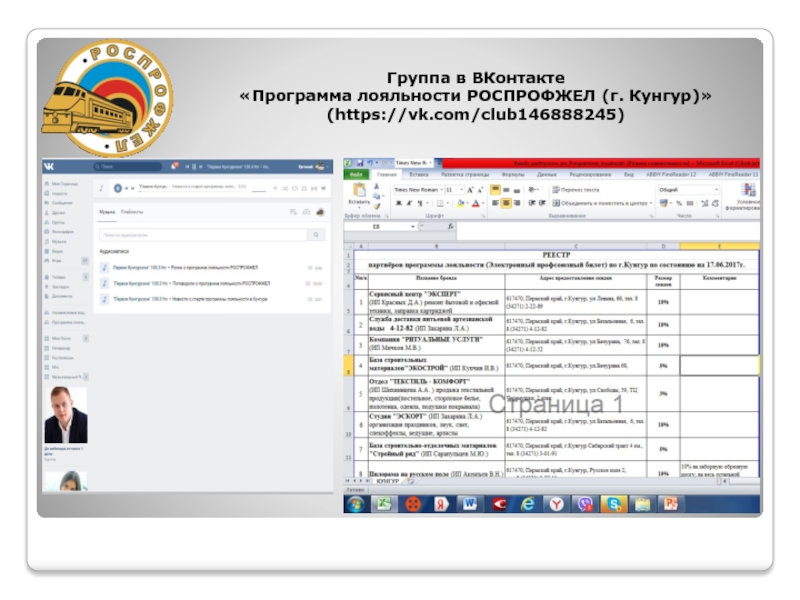Switch to Skype in the taskbar
This screenshot has width=800, height=600.
click(x=613, y=504)
